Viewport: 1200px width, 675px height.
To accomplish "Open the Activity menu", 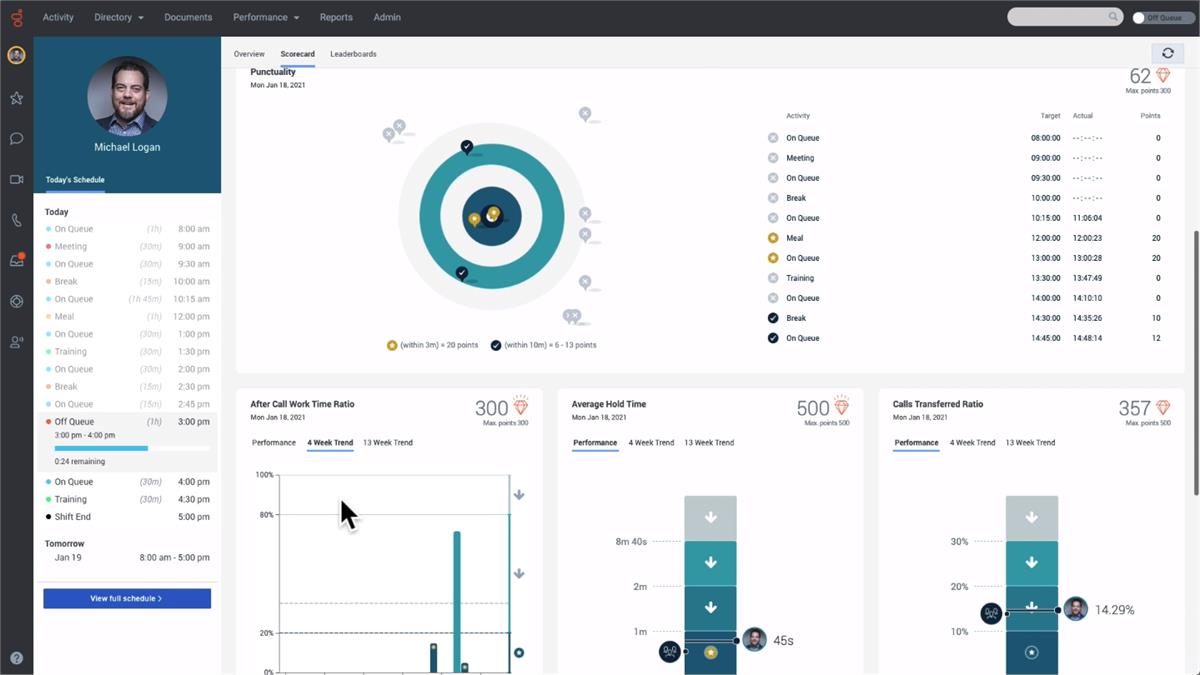I will click(x=58, y=17).
